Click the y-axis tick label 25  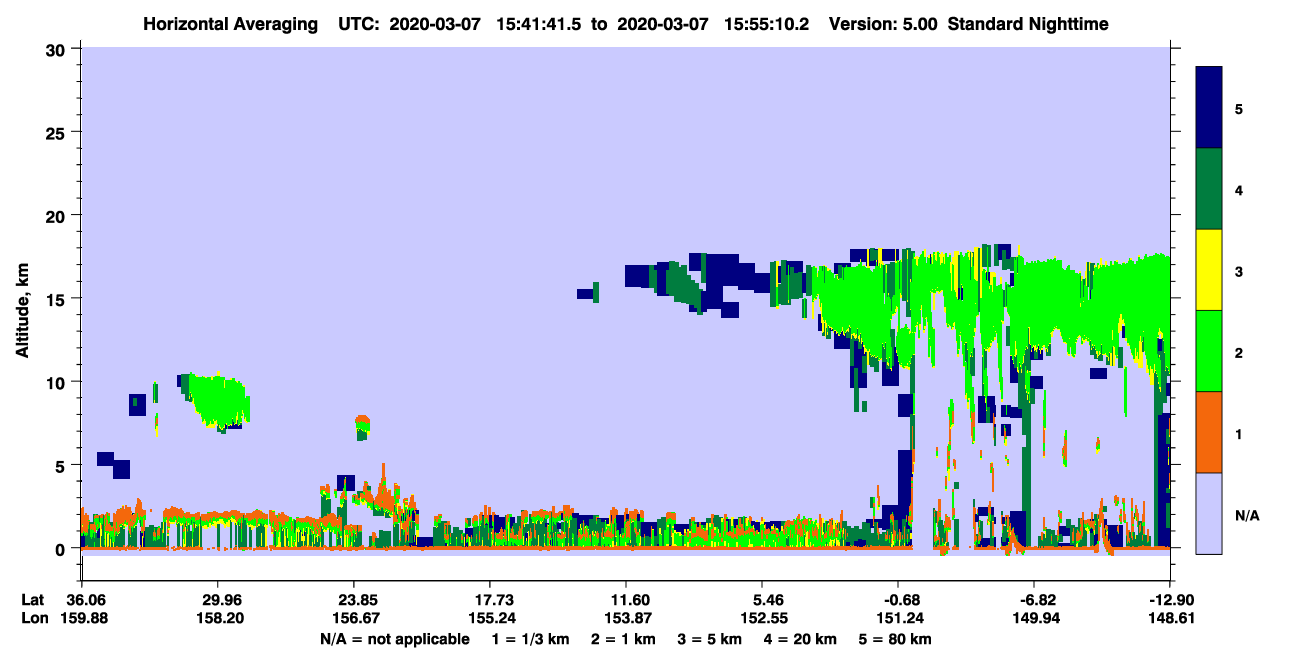pyautogui.click(x=58, y=132)
